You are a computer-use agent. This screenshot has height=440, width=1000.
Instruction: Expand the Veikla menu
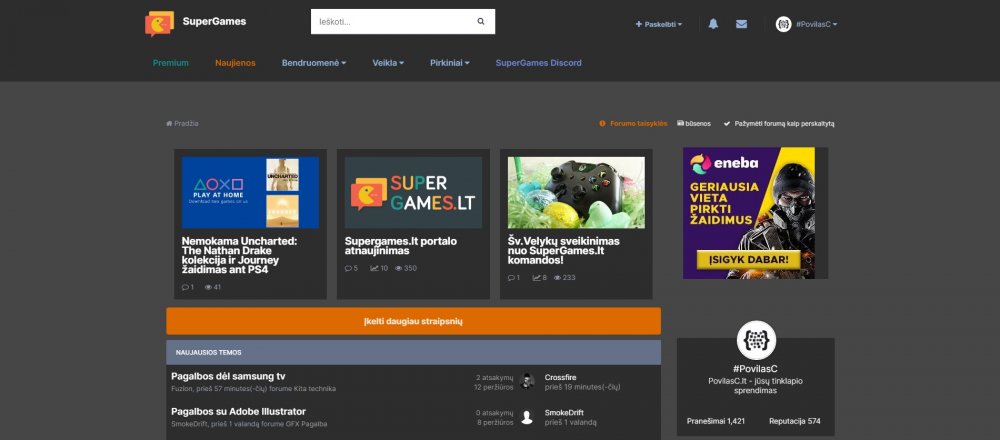pos(388,63)
